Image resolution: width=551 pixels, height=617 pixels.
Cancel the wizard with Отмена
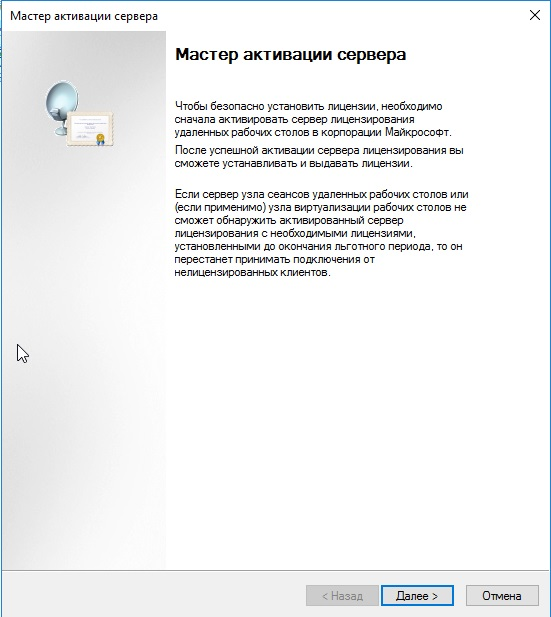click(x=502, y=596)
